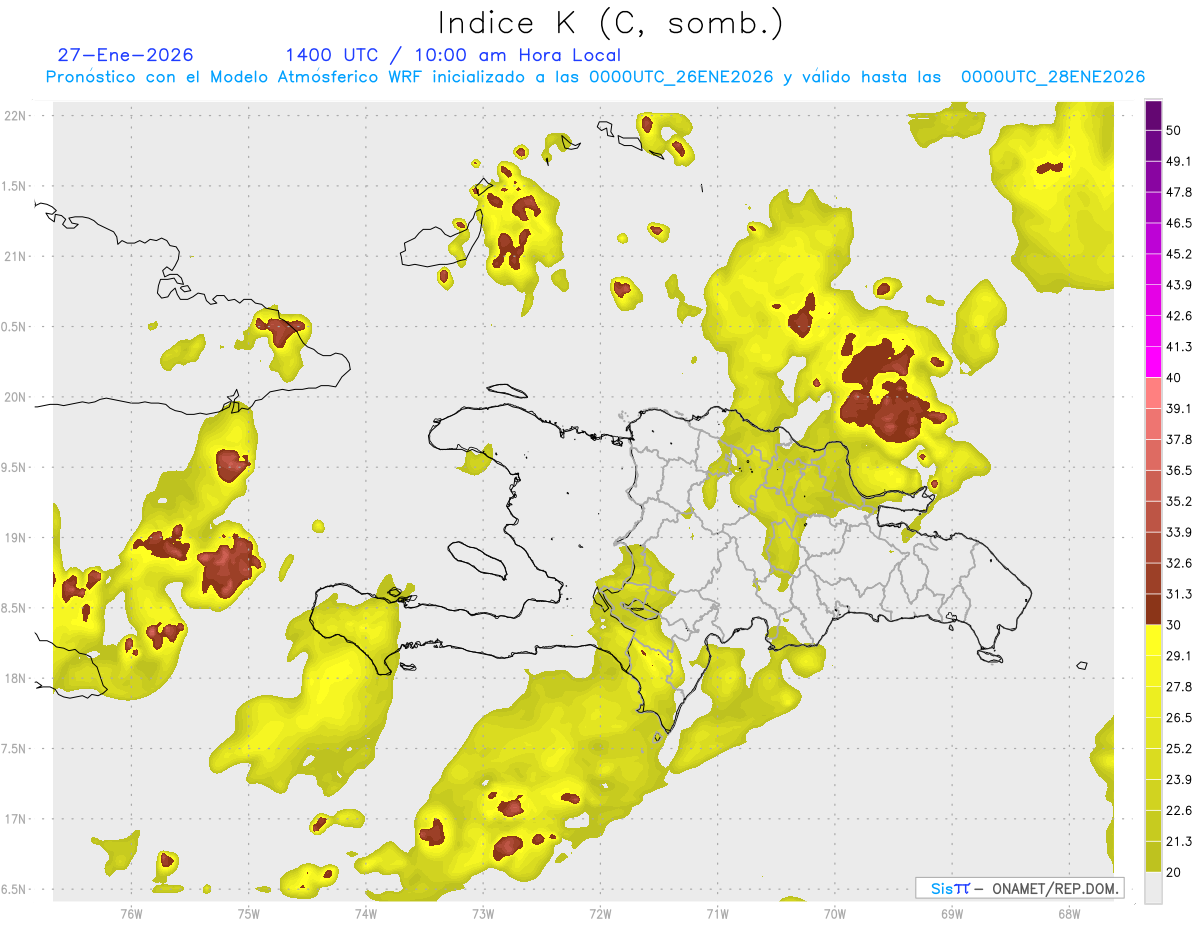Click the 19N latitude label
The height and width of the screenshot is (927, 1200).
17,538
